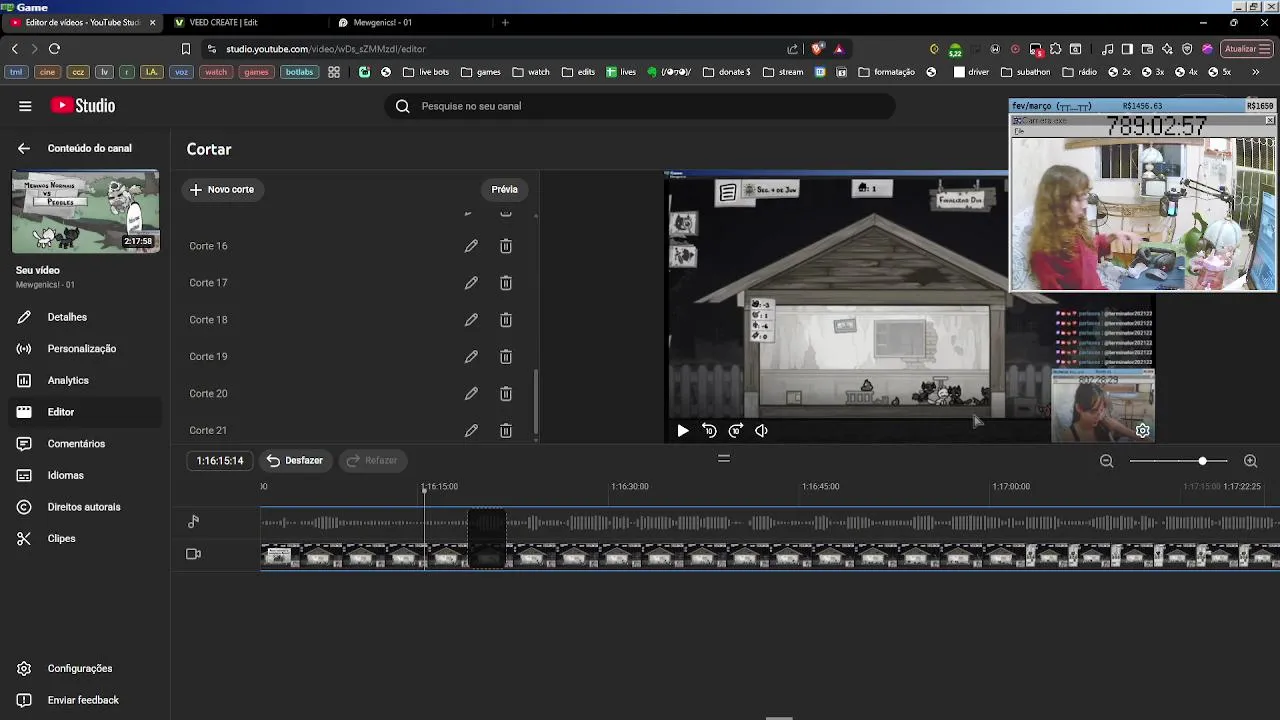Expand the 'live bots' bookmark folder

(426, 72)
